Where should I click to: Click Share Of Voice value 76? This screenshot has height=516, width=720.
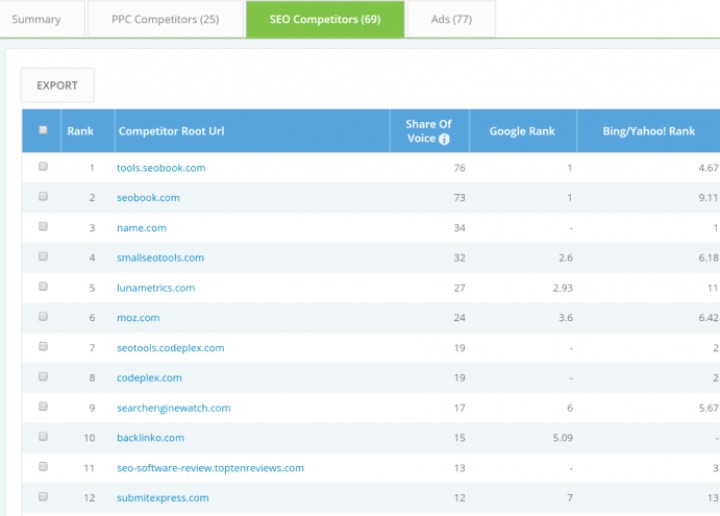tap(460, 168)
